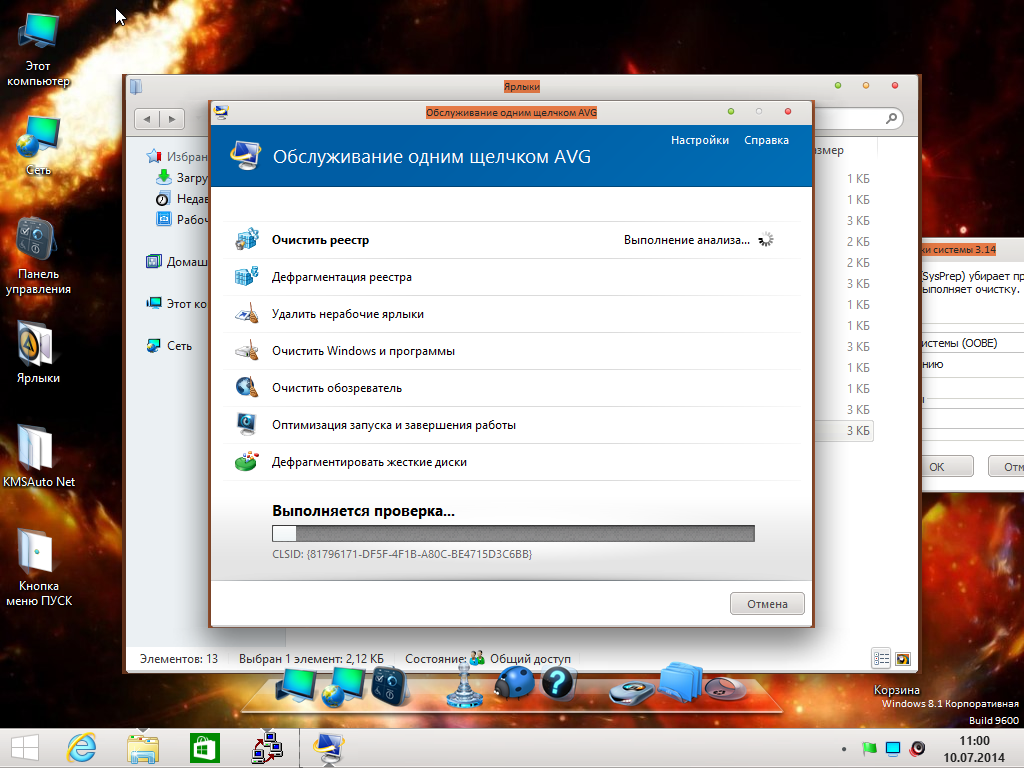Open Панель управления desktop icon

point(38,255)
